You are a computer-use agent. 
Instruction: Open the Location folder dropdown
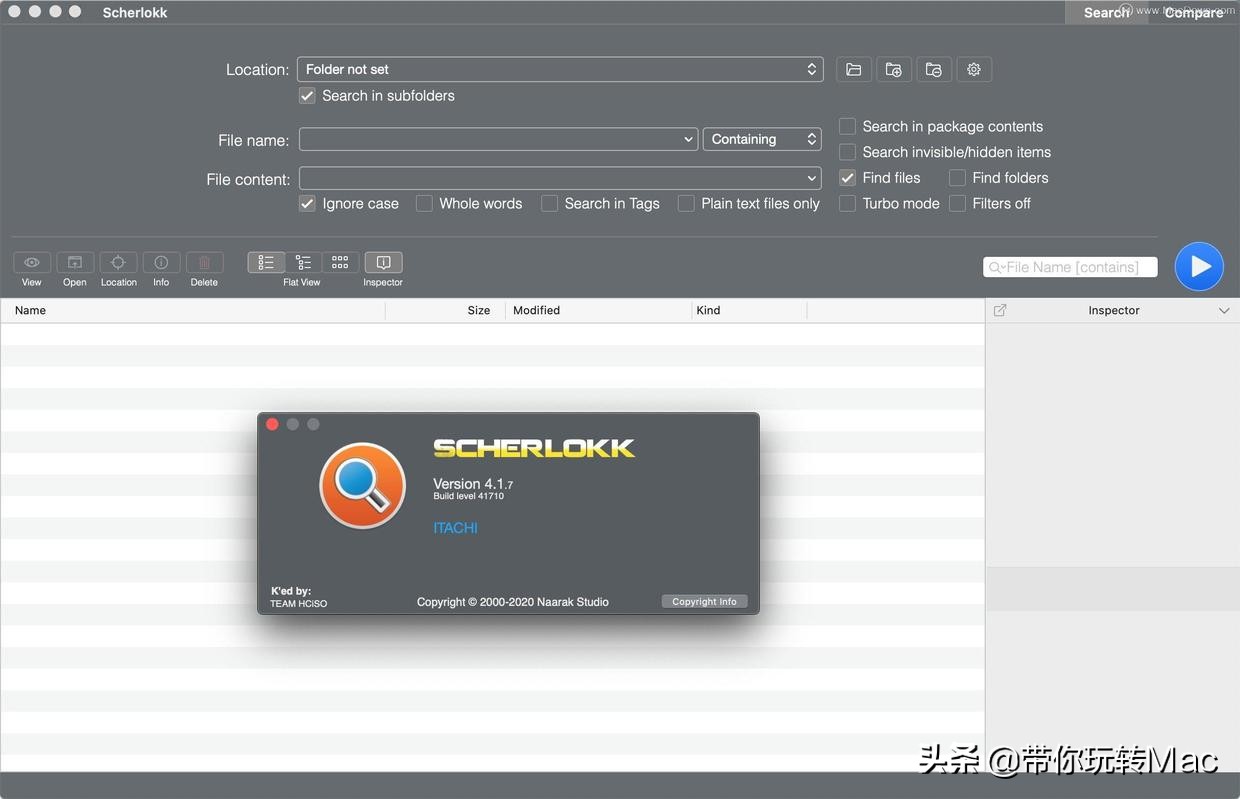tap(560, 69)
